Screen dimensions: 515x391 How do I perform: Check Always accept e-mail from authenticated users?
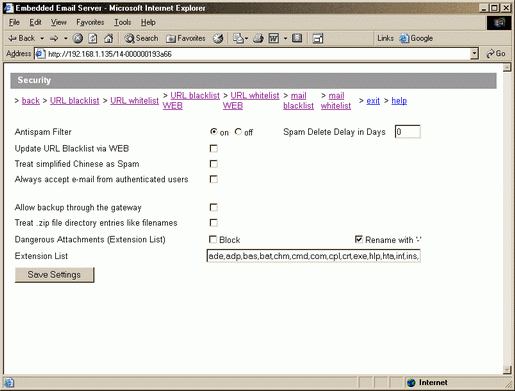[214, 179]
